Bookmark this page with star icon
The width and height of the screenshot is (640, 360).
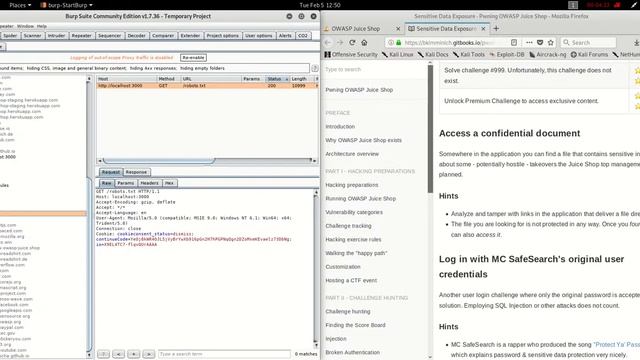(551, 42)
